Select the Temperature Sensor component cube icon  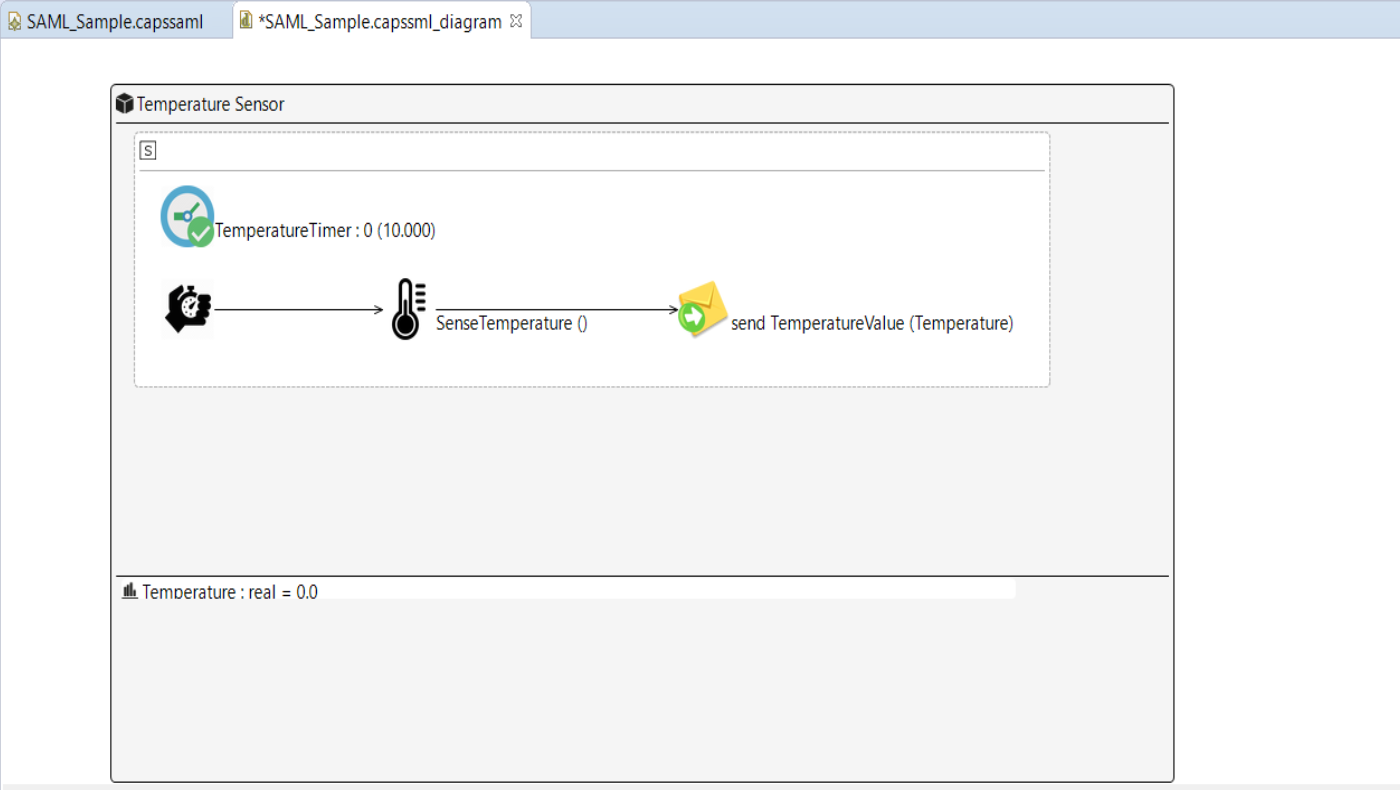pyautogui.click(x=125, y=104)
